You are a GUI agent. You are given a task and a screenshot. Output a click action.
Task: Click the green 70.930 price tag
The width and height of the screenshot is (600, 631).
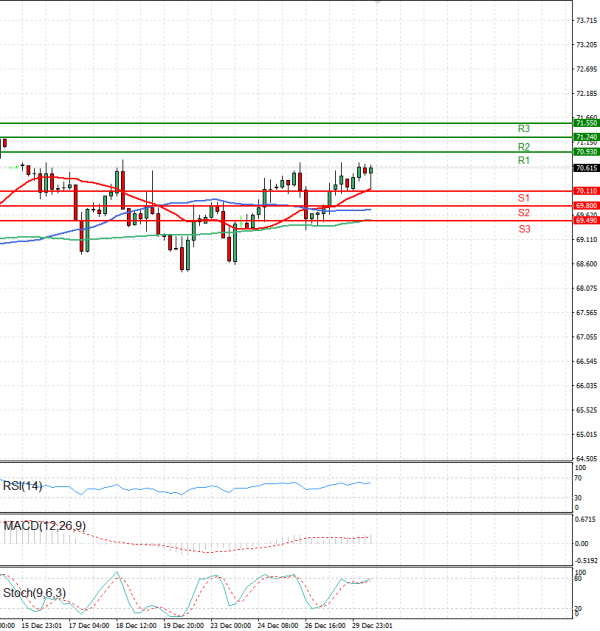[x=586, y=152]
